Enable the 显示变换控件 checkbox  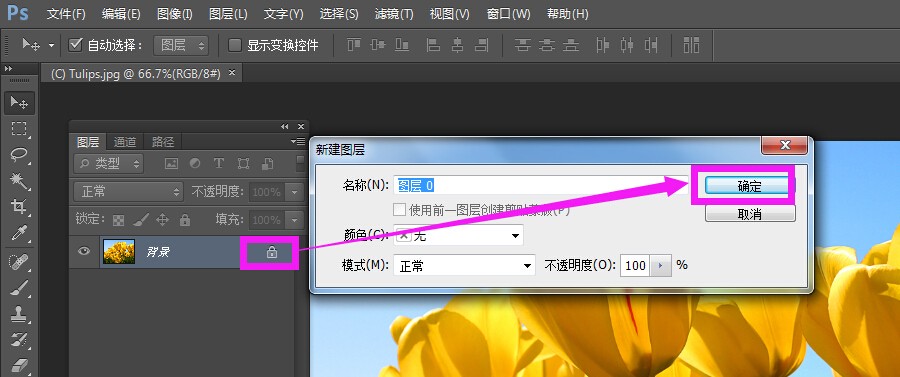point(234,45)
